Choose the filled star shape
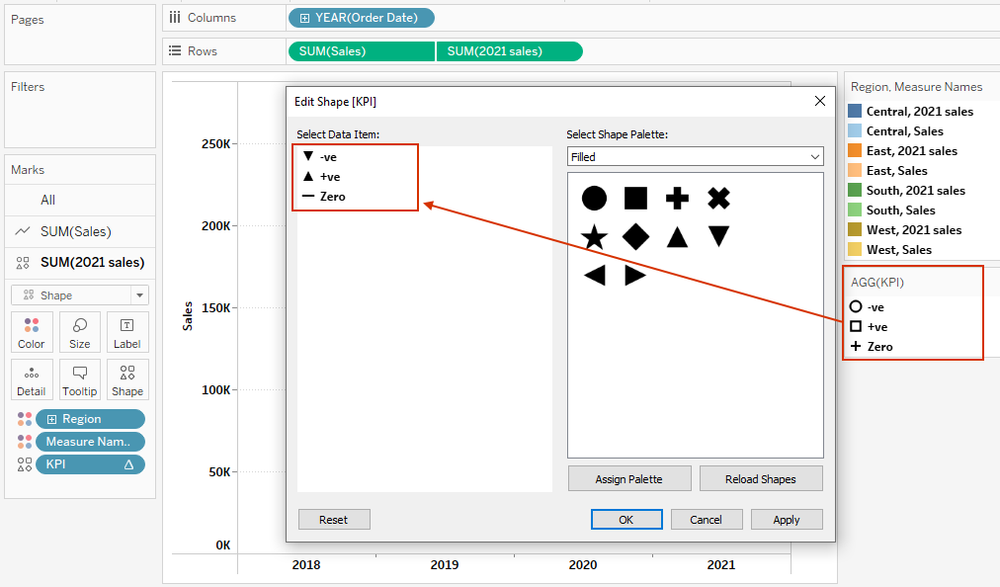 (593, 238)
